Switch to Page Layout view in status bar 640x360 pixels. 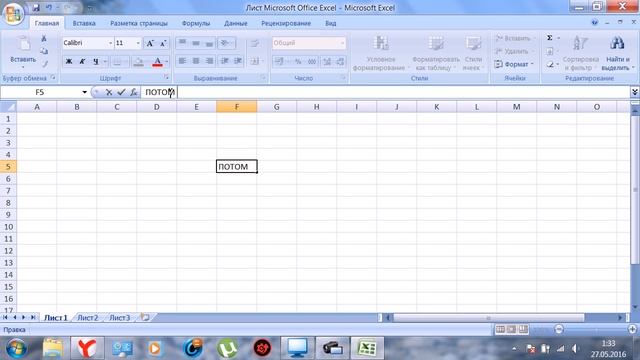tap(511, 329)
